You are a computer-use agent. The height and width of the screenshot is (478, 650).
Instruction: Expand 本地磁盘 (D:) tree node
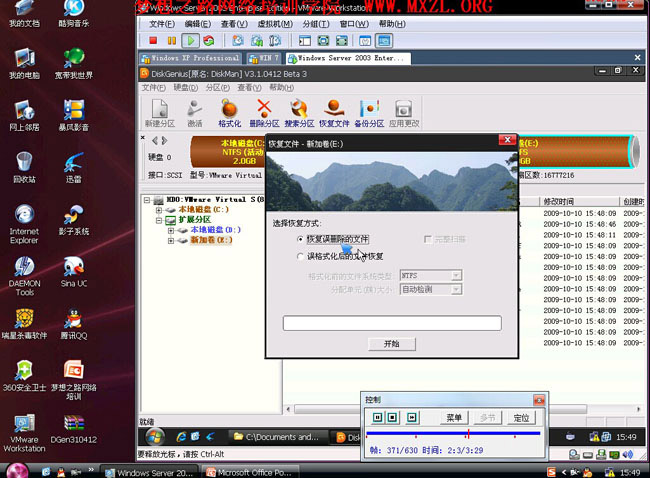pyautogui.click(x=171, y=230)
